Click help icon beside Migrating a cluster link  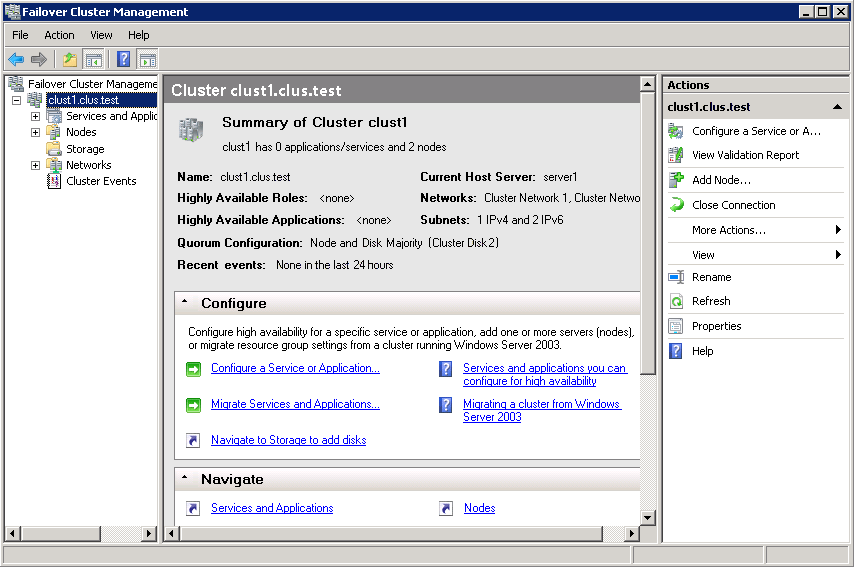pos(446,405)
